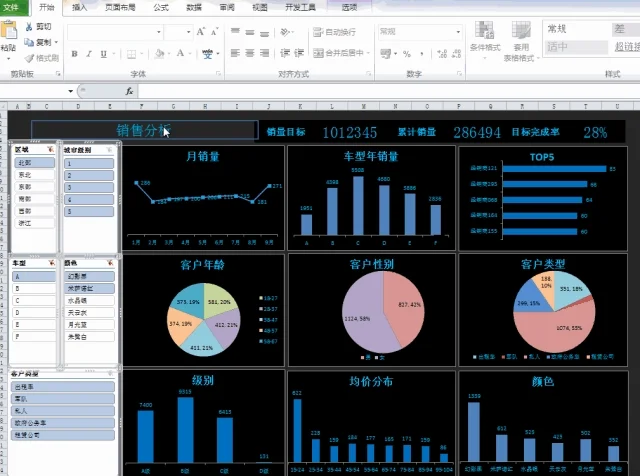Apply top vertical alignment
The height and width of the screenshot is (476, 640).
[235, 31]
